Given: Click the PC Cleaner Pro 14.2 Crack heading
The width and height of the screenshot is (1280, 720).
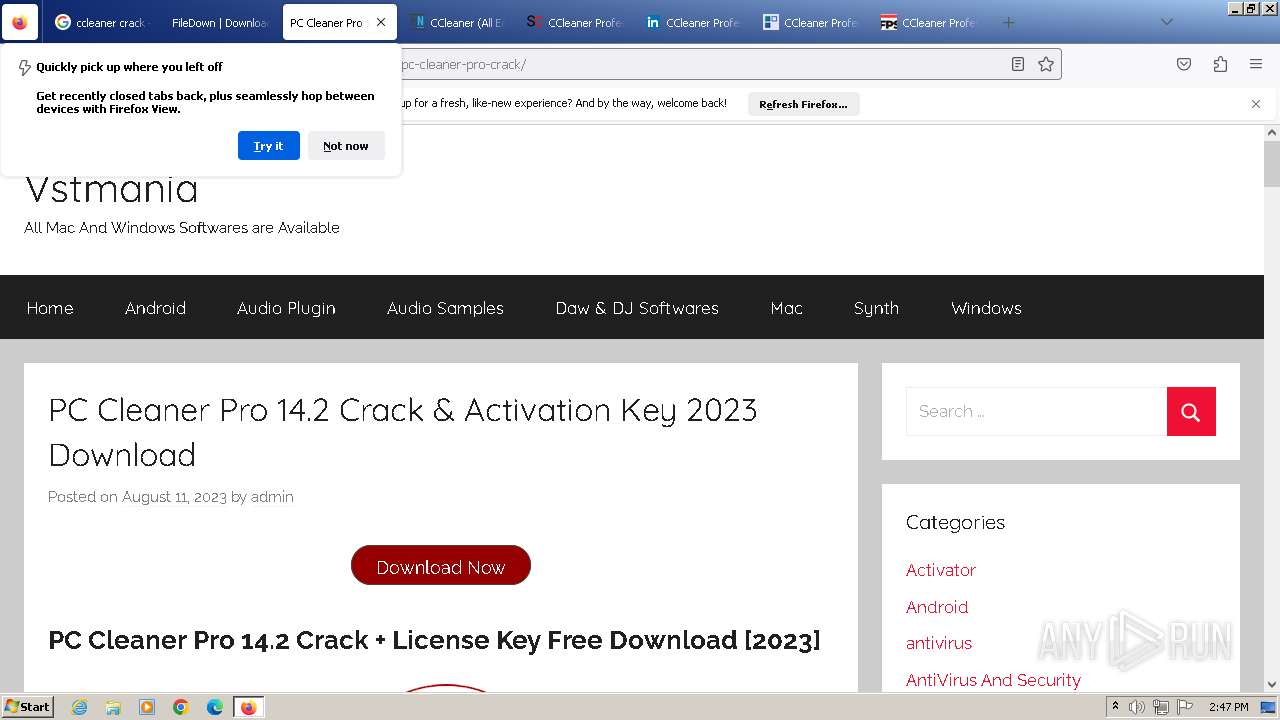Looking at the screenshot, I should pyautogui.click(x=402, y=432).
